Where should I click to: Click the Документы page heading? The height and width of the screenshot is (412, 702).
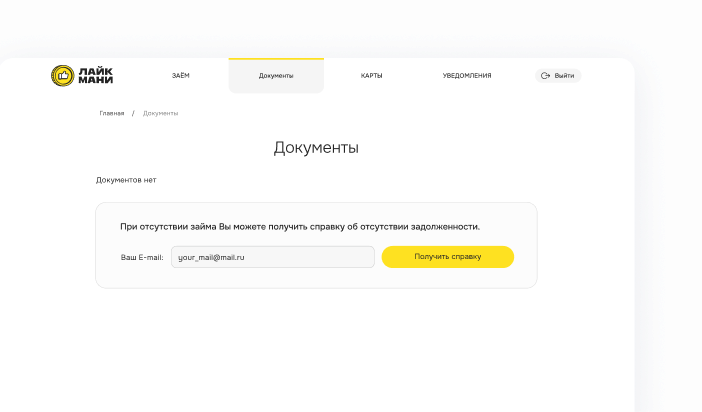(x=316, y=148)
